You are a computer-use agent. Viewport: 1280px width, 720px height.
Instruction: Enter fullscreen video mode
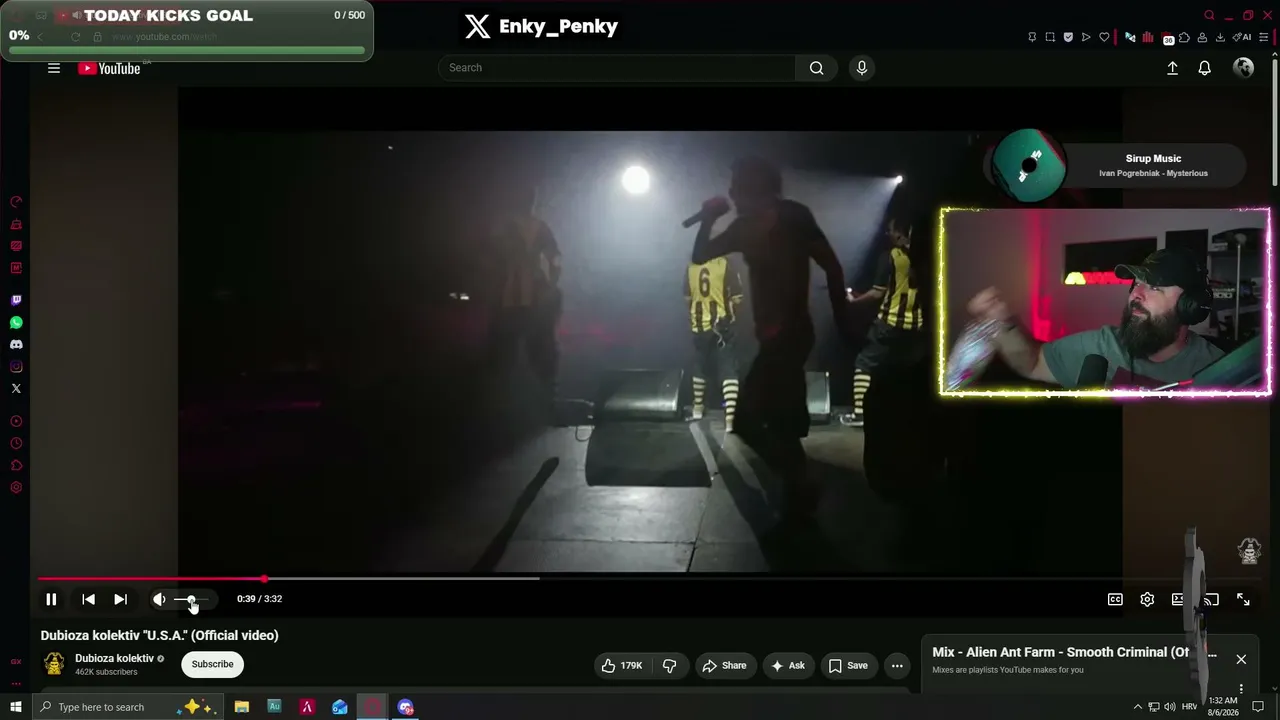tap(1243, 599)
